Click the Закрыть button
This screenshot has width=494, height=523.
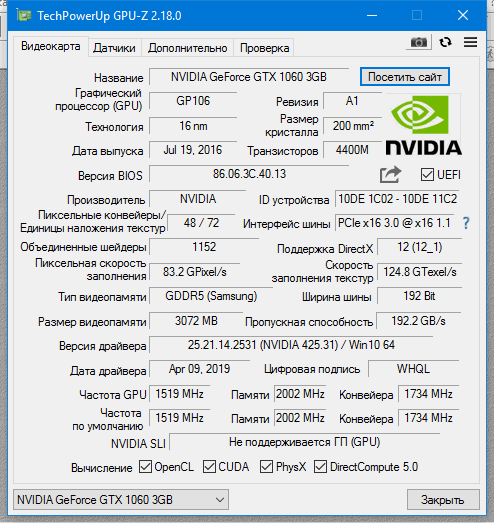point(443,500)
